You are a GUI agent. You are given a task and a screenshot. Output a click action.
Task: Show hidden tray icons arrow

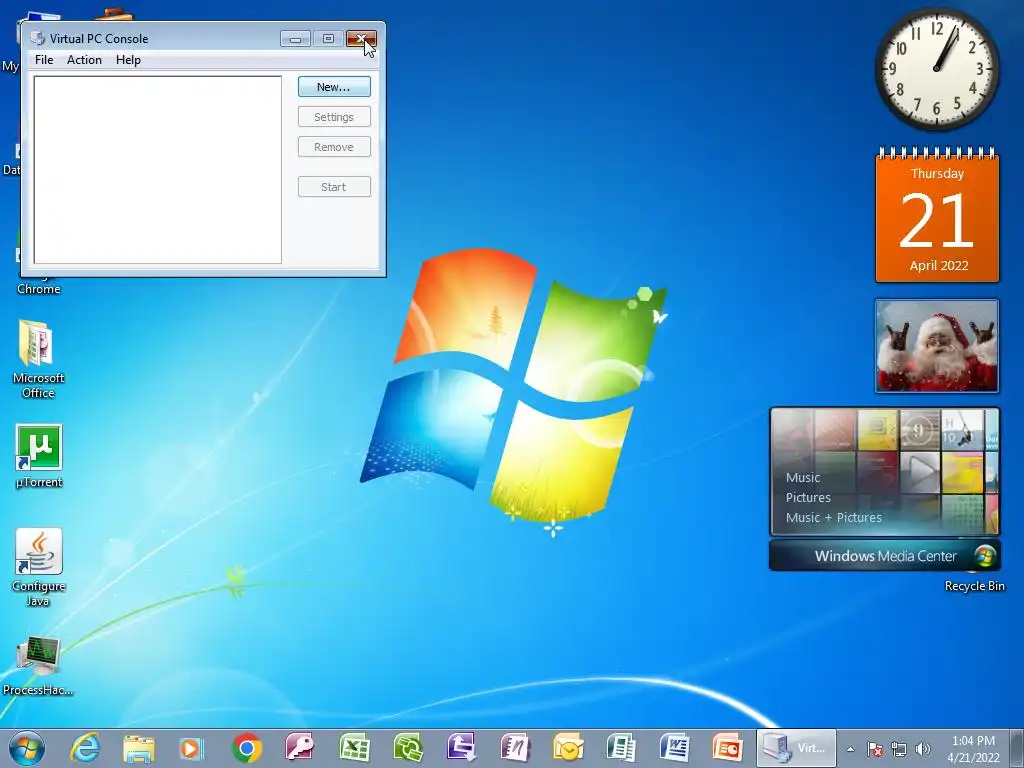(850, 749)
